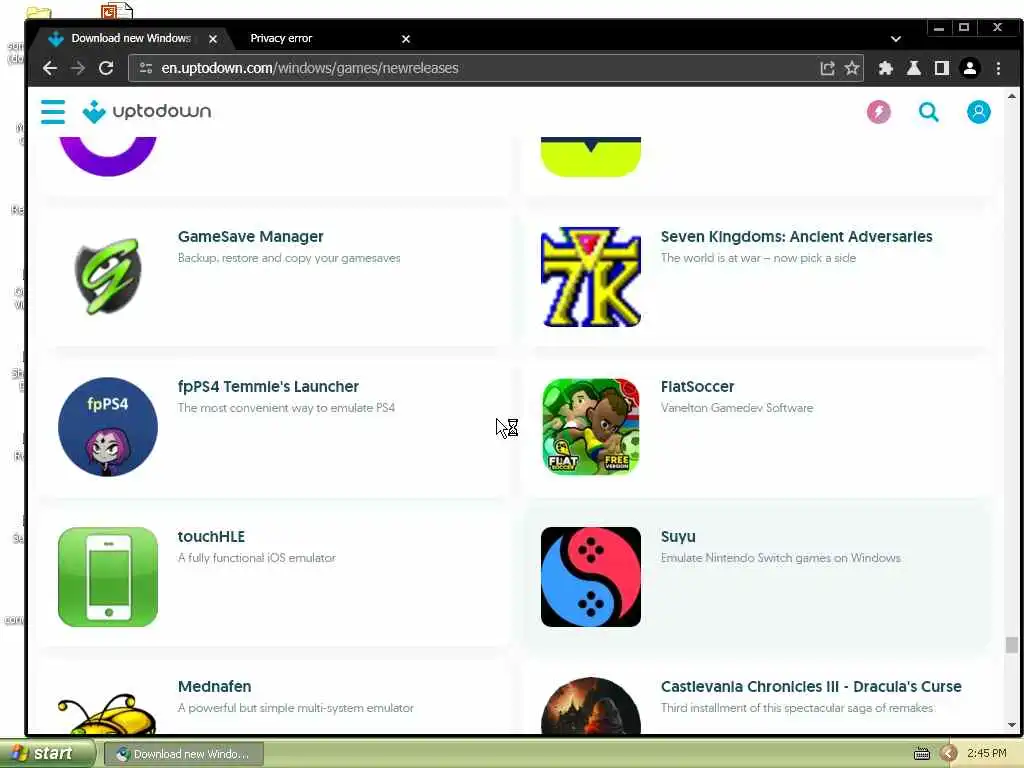Image resolution: width=1024 pixels, height=768 pixels.
Task: Click 'Emulate Nintendo Switch games on Windows'
Action: (780, 558)
